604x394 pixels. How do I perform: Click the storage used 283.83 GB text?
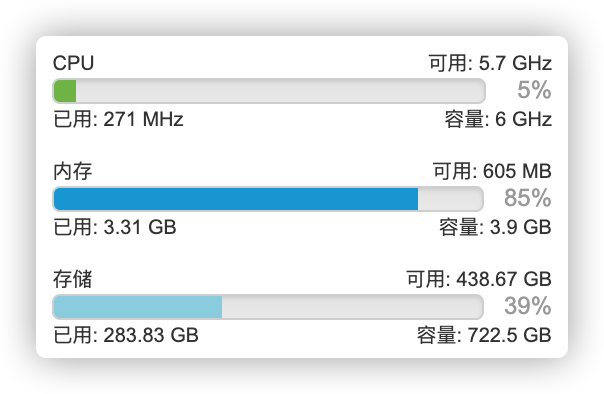click(126, 335)
